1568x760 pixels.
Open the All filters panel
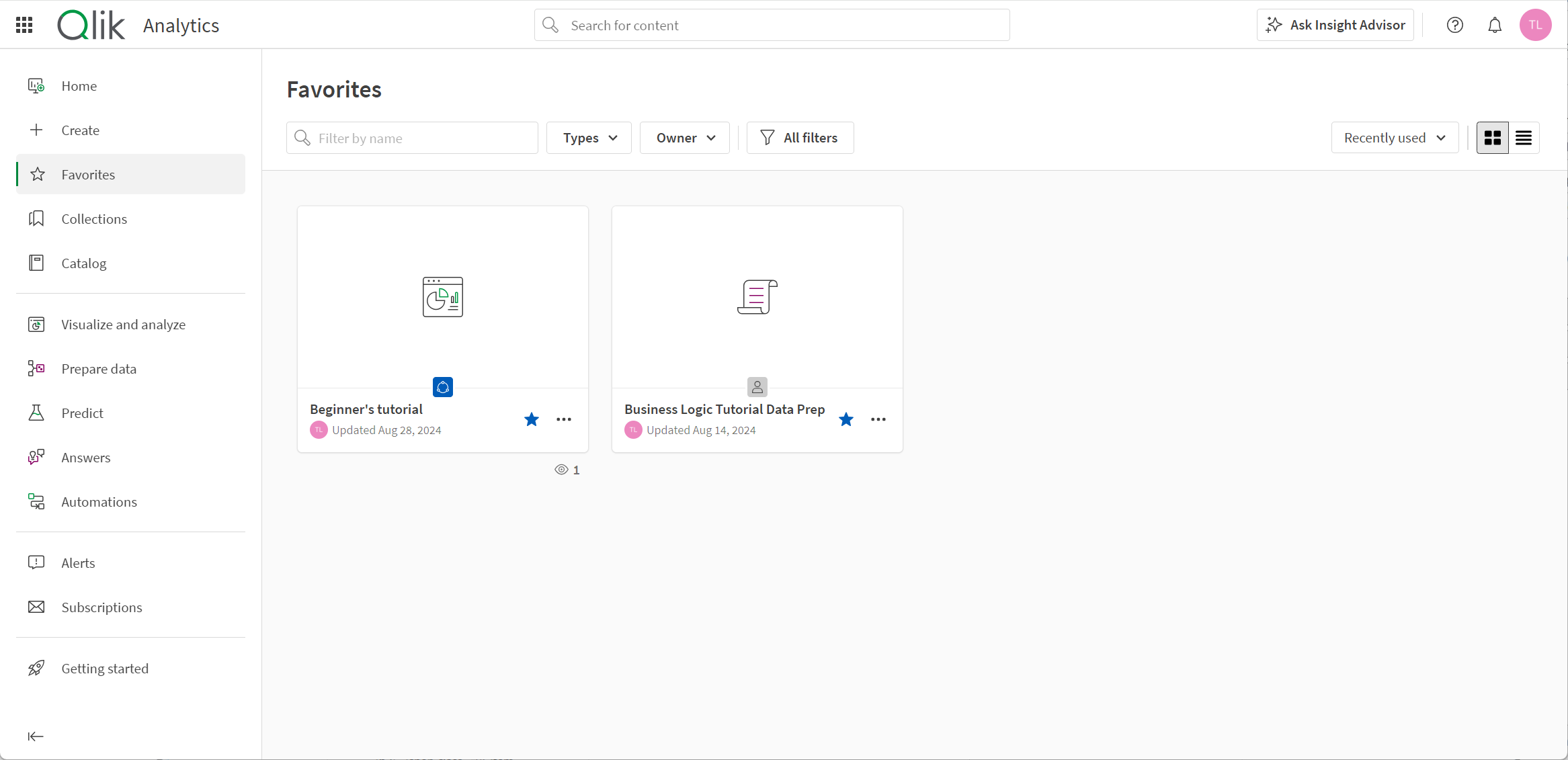point(800,138)
